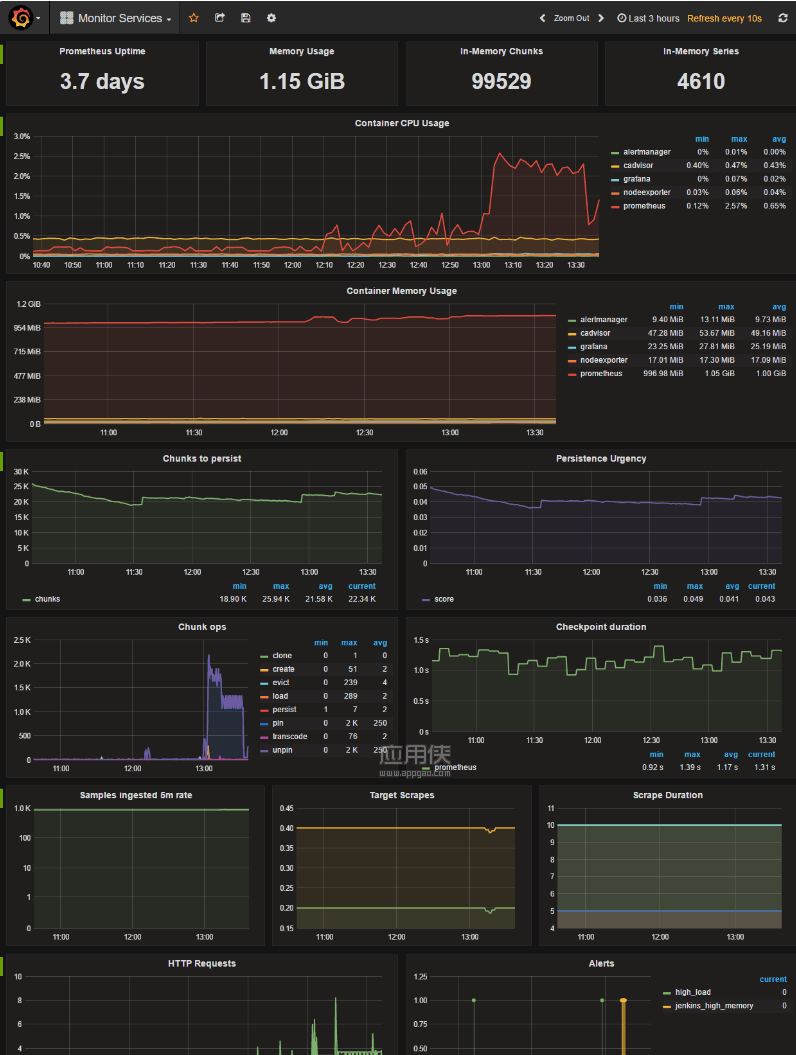Sort CPU legend by avg column
Viewport: 796px width, 1055px height.
pos(779,139)
